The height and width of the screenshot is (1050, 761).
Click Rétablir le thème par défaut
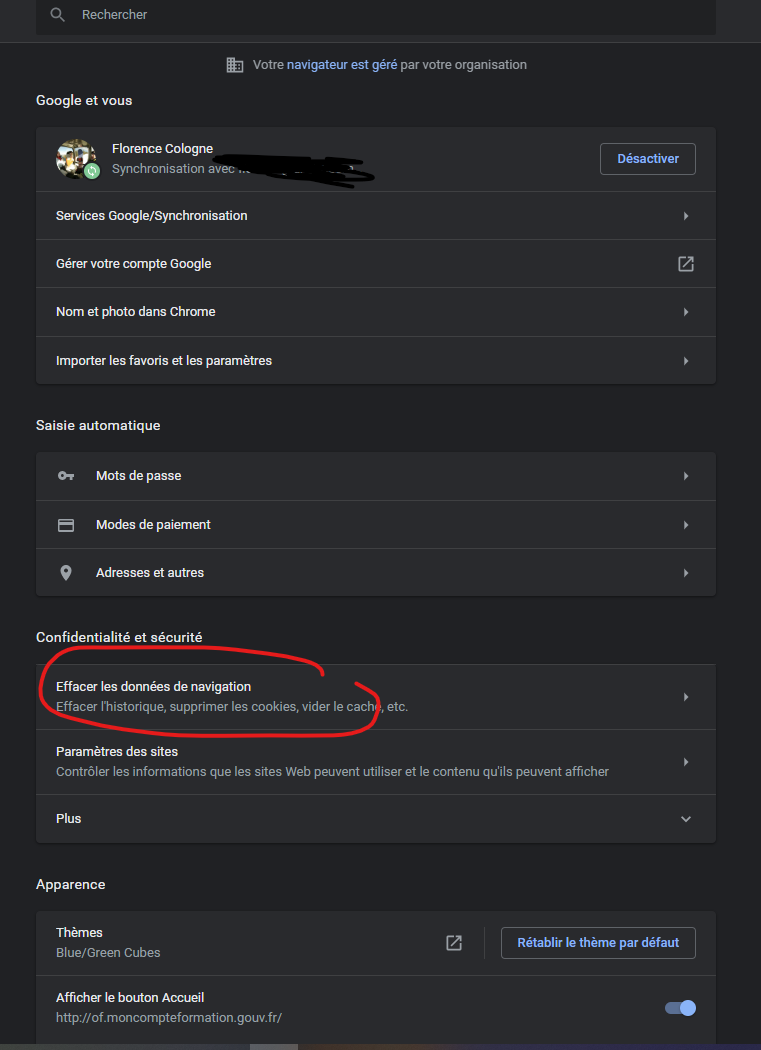pos(598,942)
